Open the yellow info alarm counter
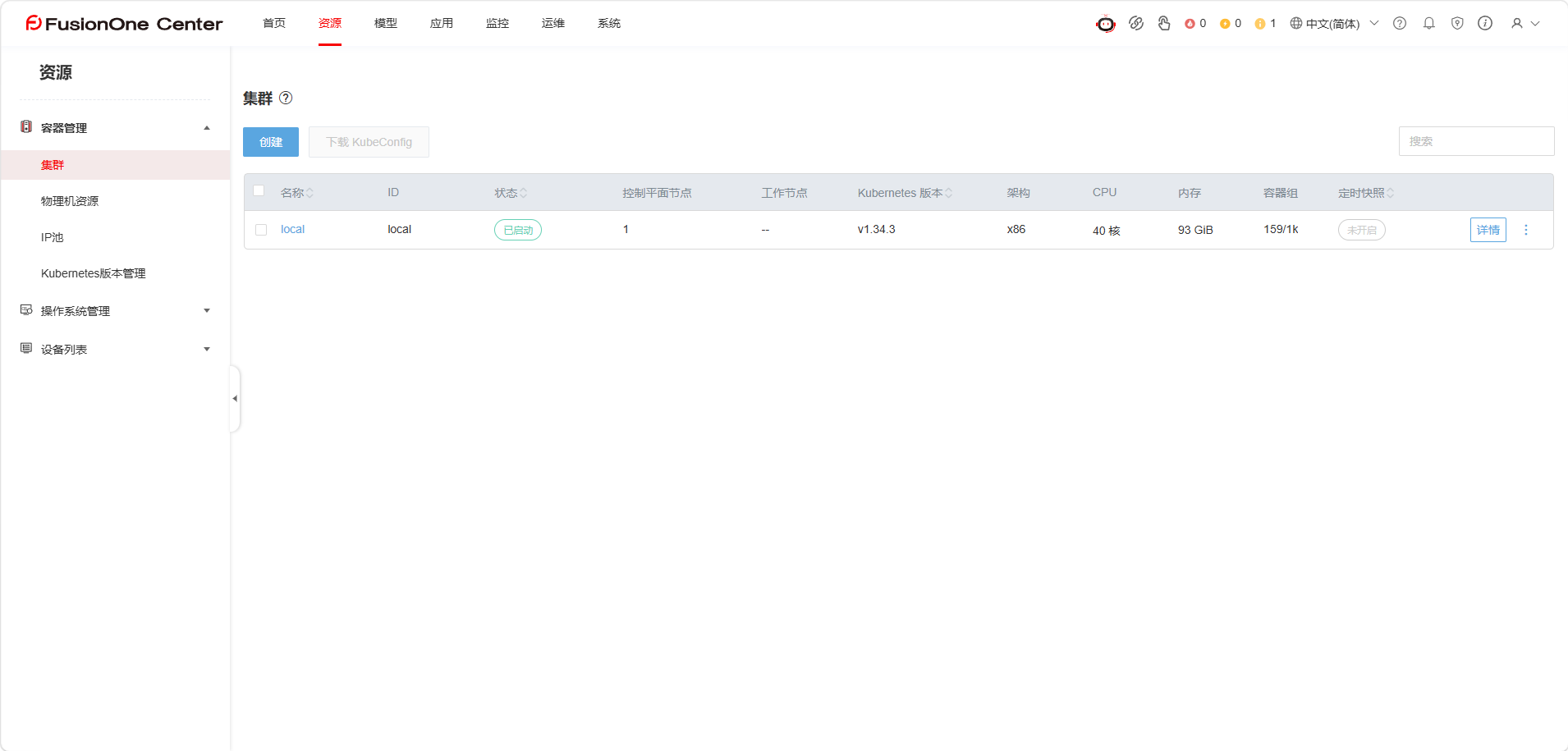This screenshot has width=1568, height=751. click(1265, 24)
